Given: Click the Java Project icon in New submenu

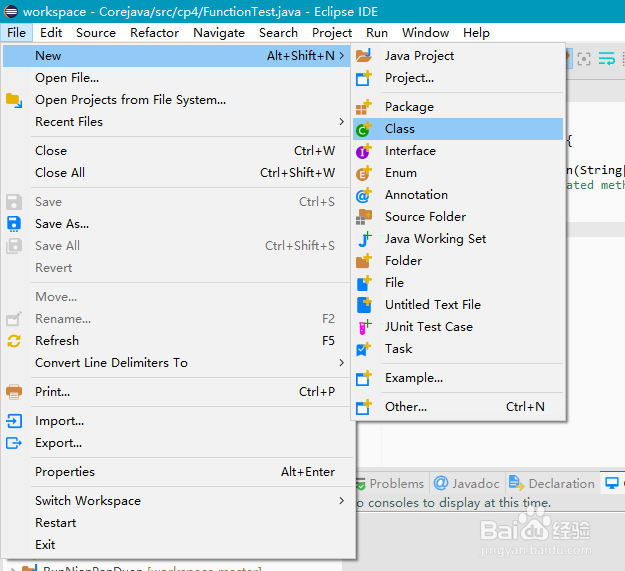Looking at the screenshot, I should (x=364, y=55).
